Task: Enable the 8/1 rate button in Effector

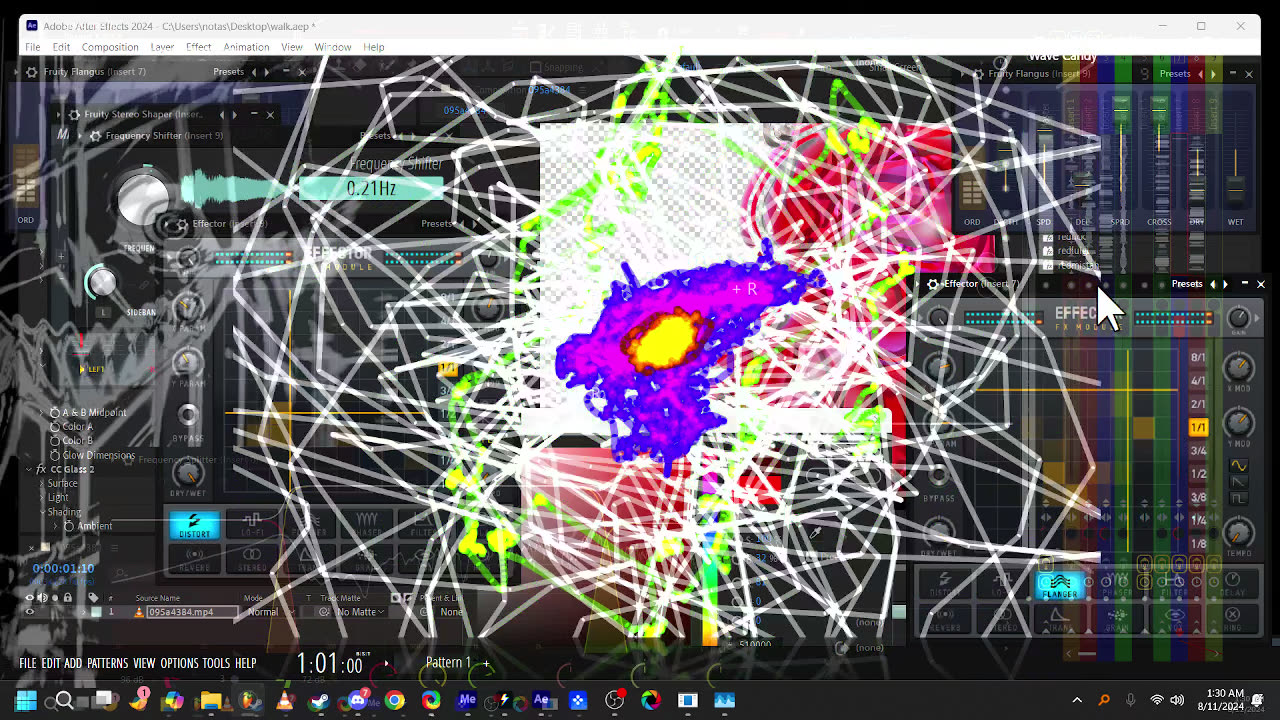Action: (x=1198, y=357)
